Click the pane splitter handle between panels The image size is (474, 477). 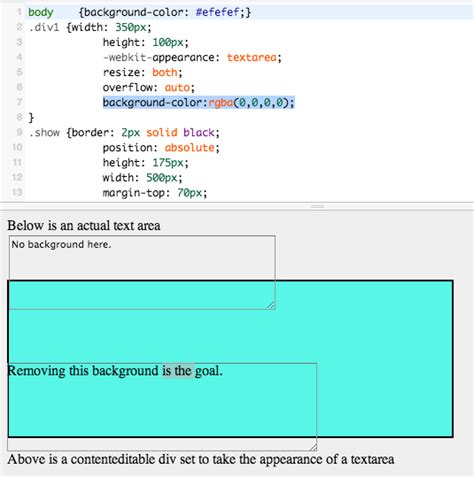(x=317, y=206)
